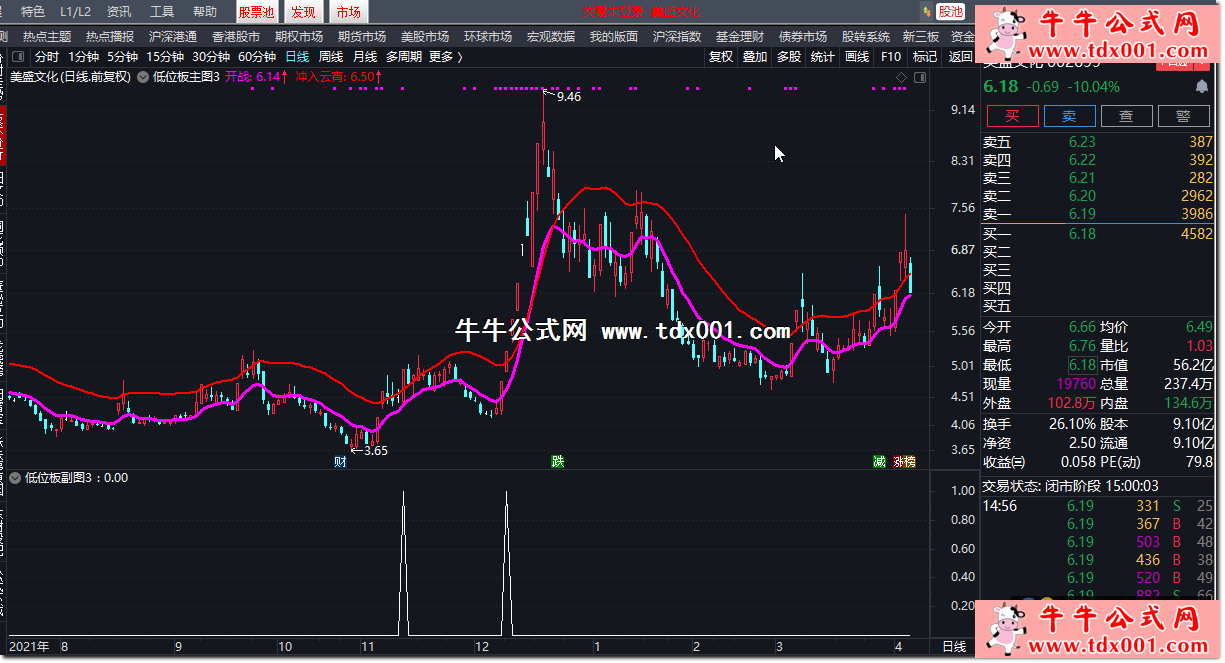Expand the 低位板主图3 indicator dropdown
Screen dimensions: 1225x663
[x=143, y=76]
